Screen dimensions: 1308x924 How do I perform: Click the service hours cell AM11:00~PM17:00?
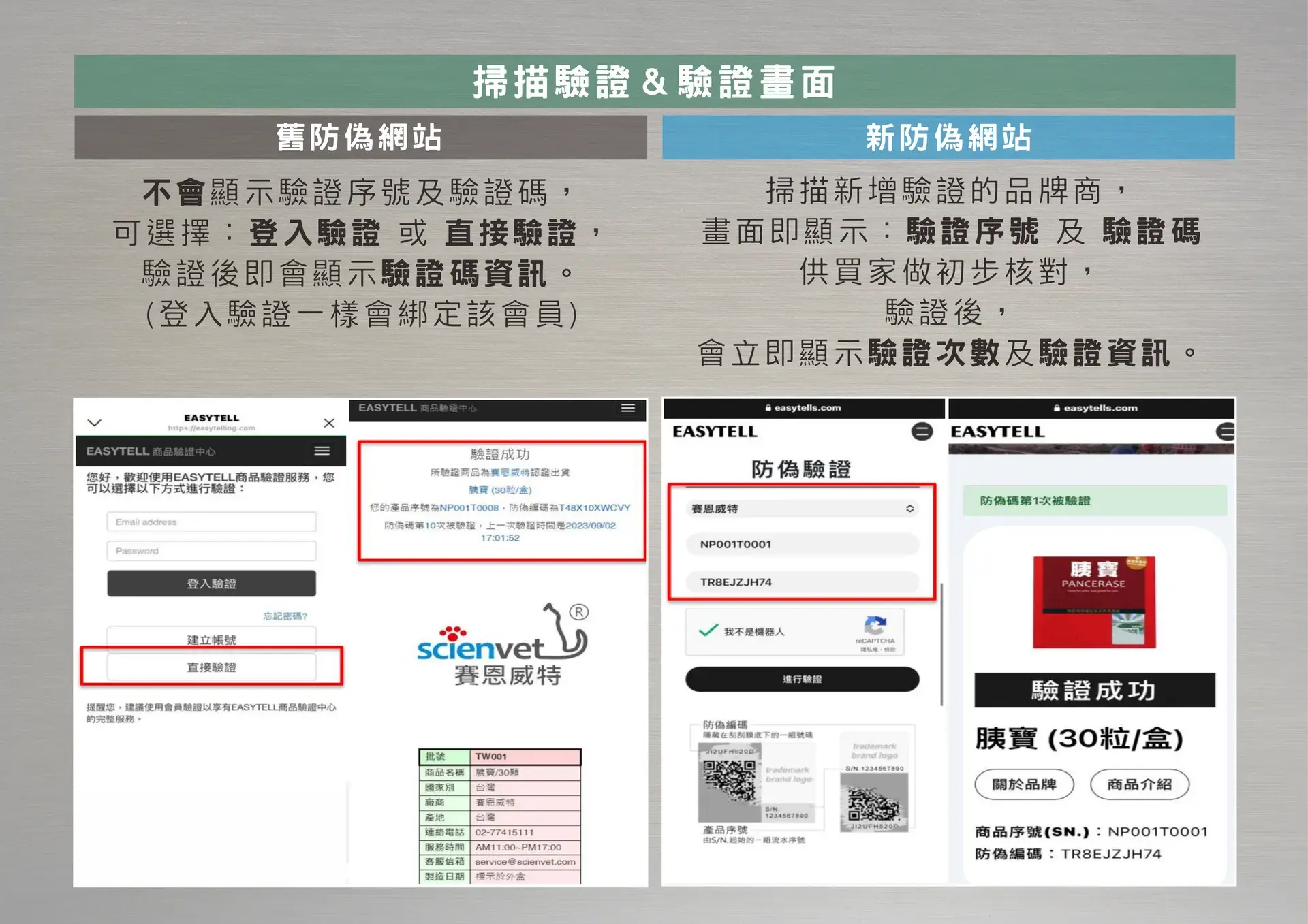coord(525,847)
